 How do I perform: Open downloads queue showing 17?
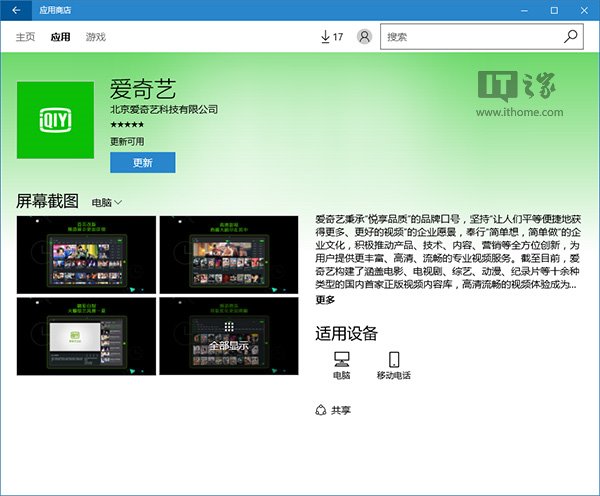coord(331,37)
